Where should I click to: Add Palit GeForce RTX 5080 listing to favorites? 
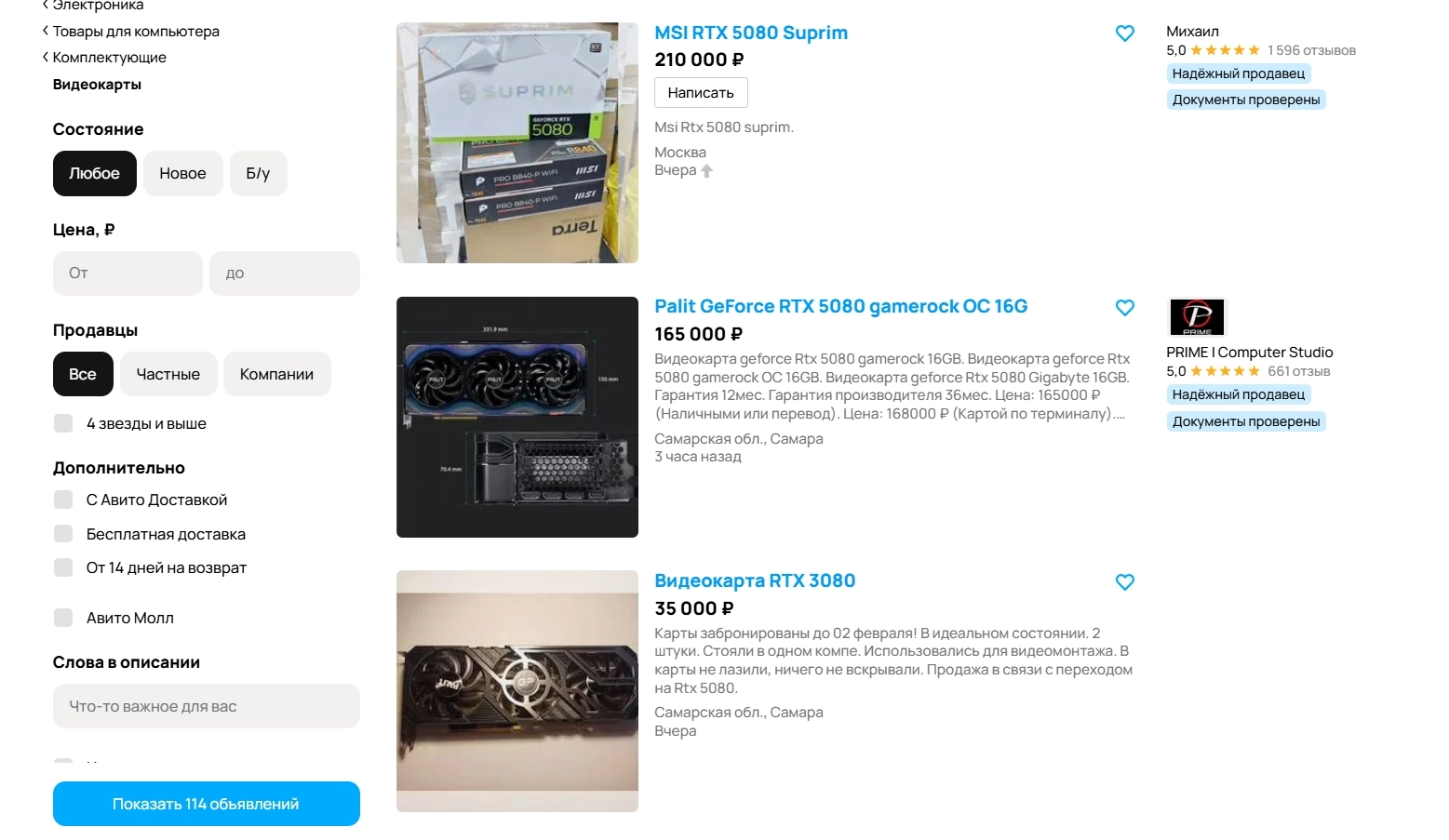tap(1124, 308)
